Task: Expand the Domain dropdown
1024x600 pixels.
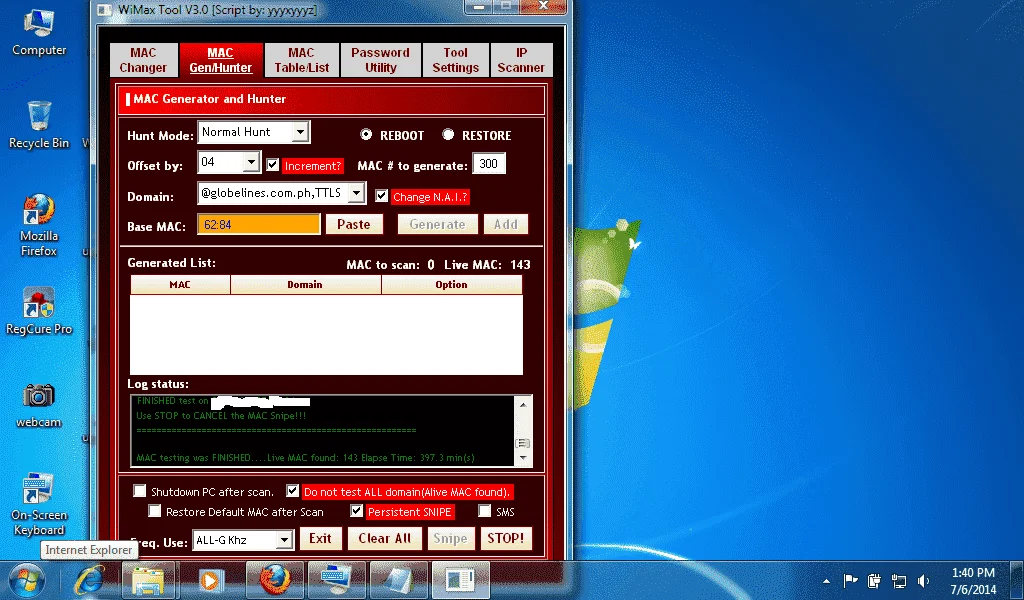Action: [x=357, y=193]
